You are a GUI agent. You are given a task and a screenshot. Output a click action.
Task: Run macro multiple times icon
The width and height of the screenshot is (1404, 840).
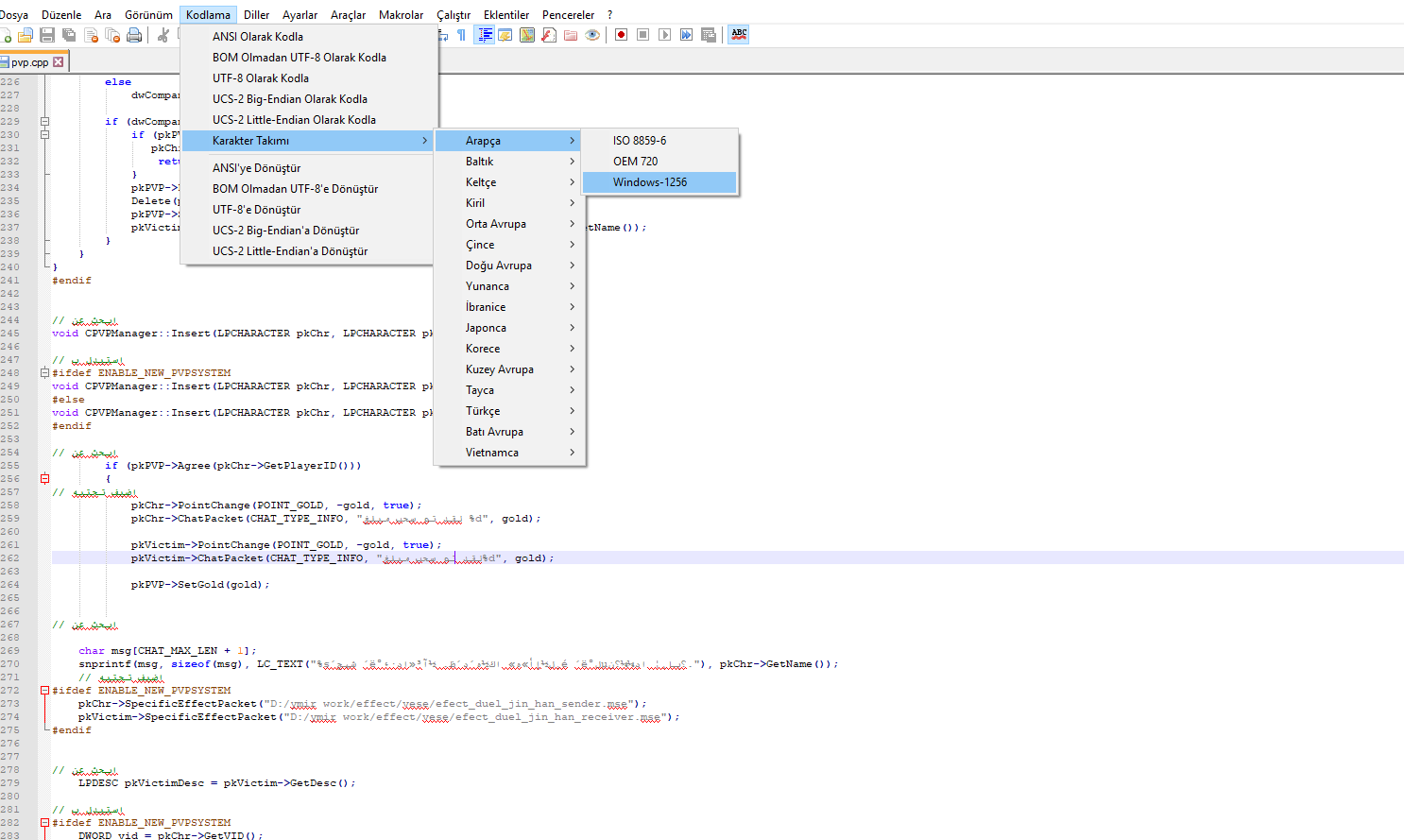coord(686,35)
